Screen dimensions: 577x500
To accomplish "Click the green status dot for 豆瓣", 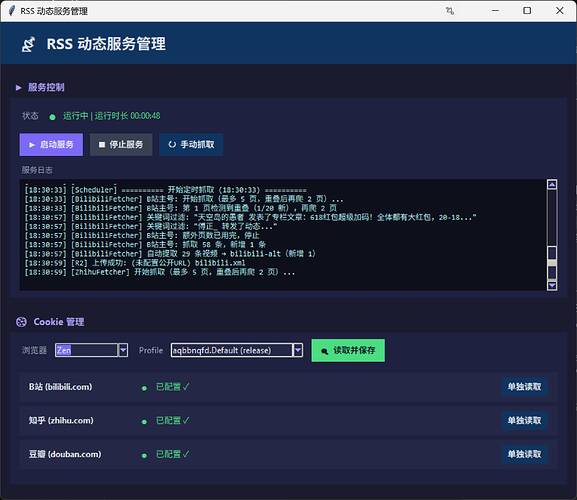I will coord(144,455).
